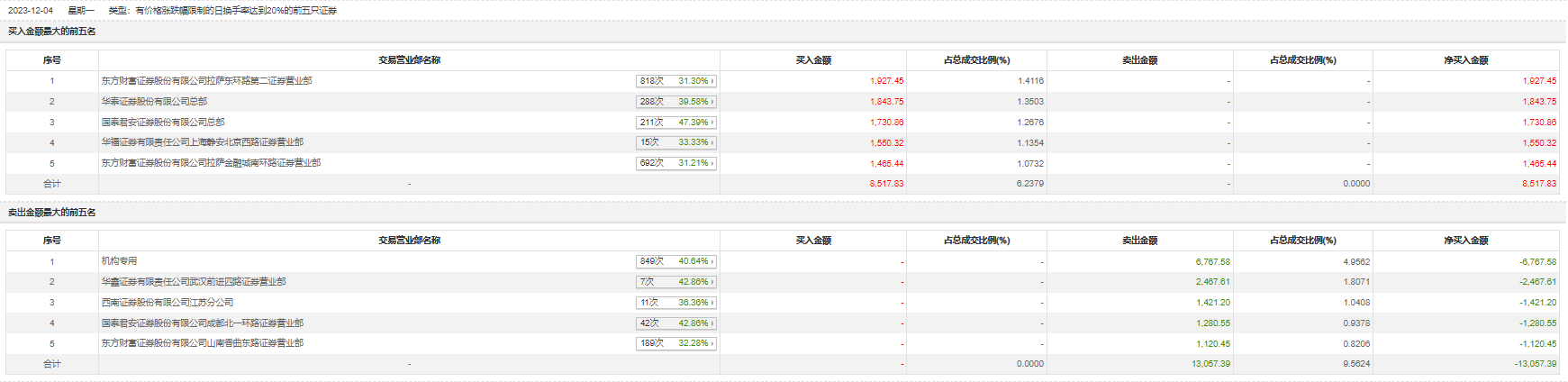The image size is (1568, 382).
Task: Expand the 189次 32.28% stats box
Action: (676, 343)
